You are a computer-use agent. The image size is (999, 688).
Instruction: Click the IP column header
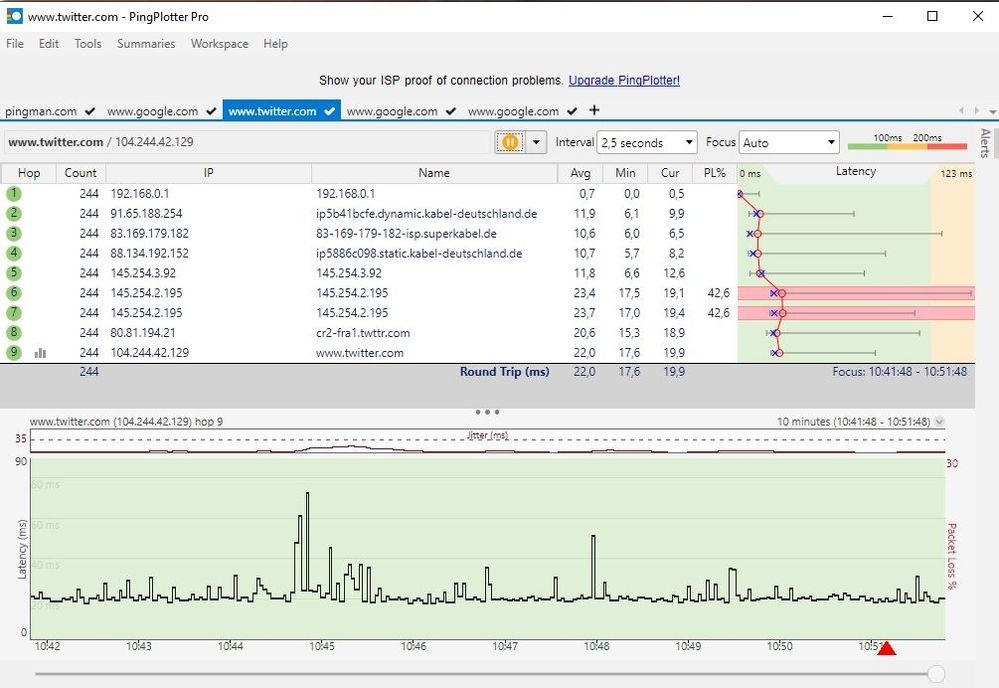point(208,173)
